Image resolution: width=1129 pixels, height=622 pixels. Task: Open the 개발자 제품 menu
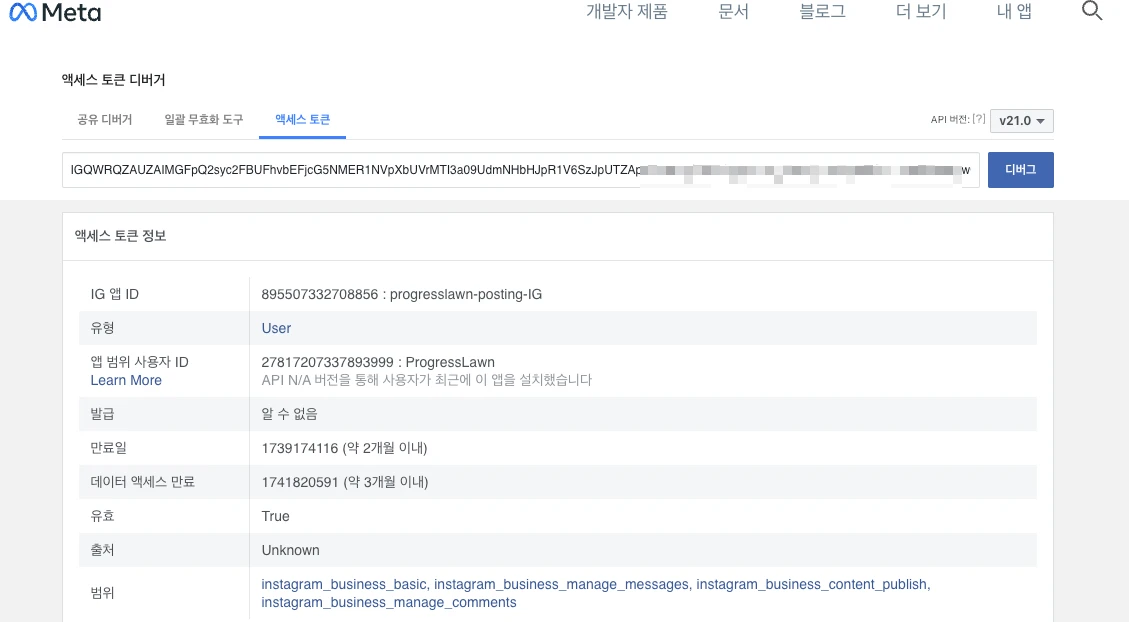point(626,12)
